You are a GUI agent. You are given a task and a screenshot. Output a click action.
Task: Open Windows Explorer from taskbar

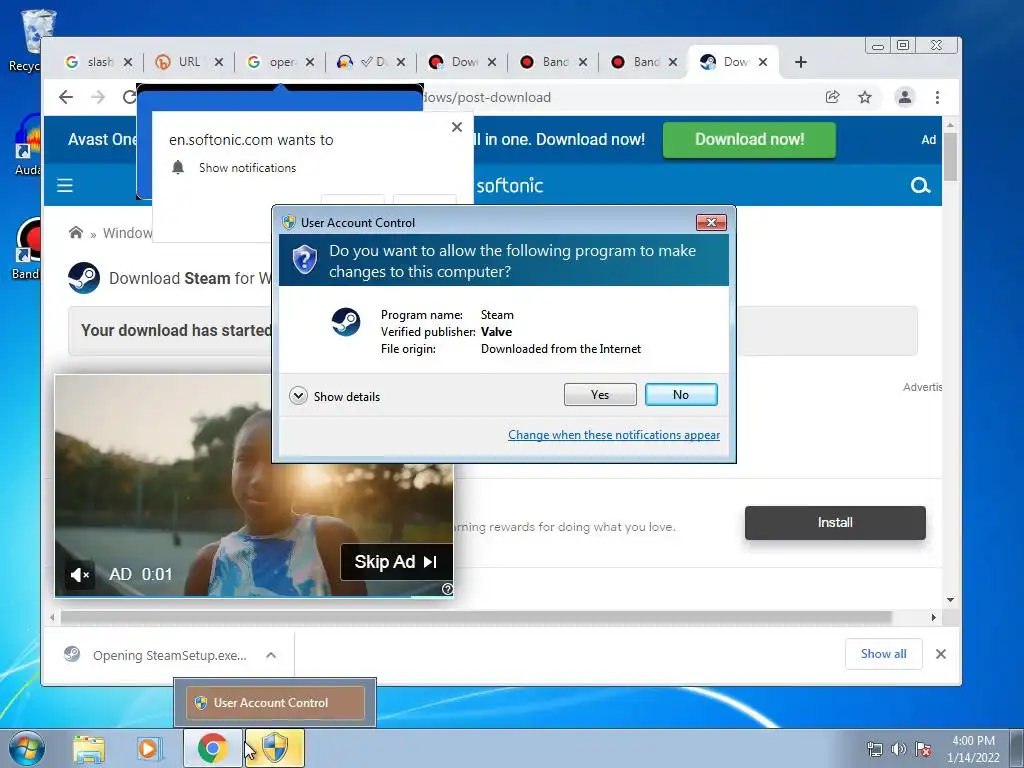coord(89,748)
